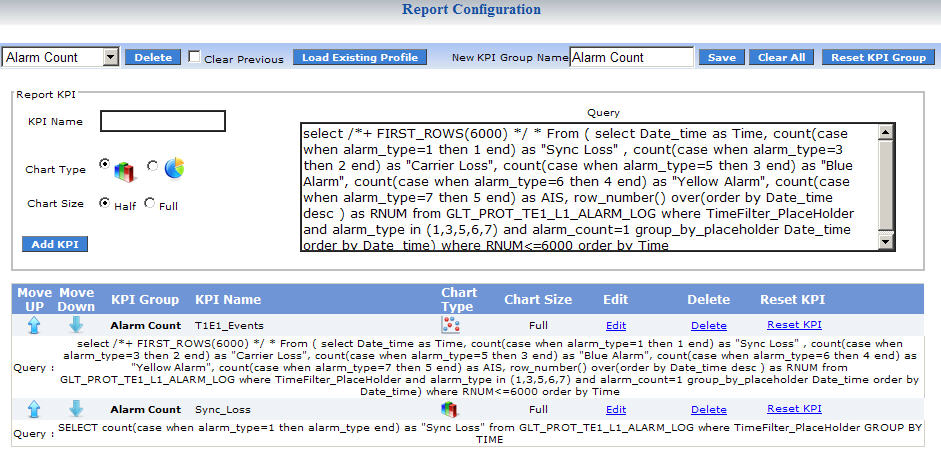The height and width of the screenshot is (452, 941).
Task: Choose Full chart size option
Action: pos(149,203)
